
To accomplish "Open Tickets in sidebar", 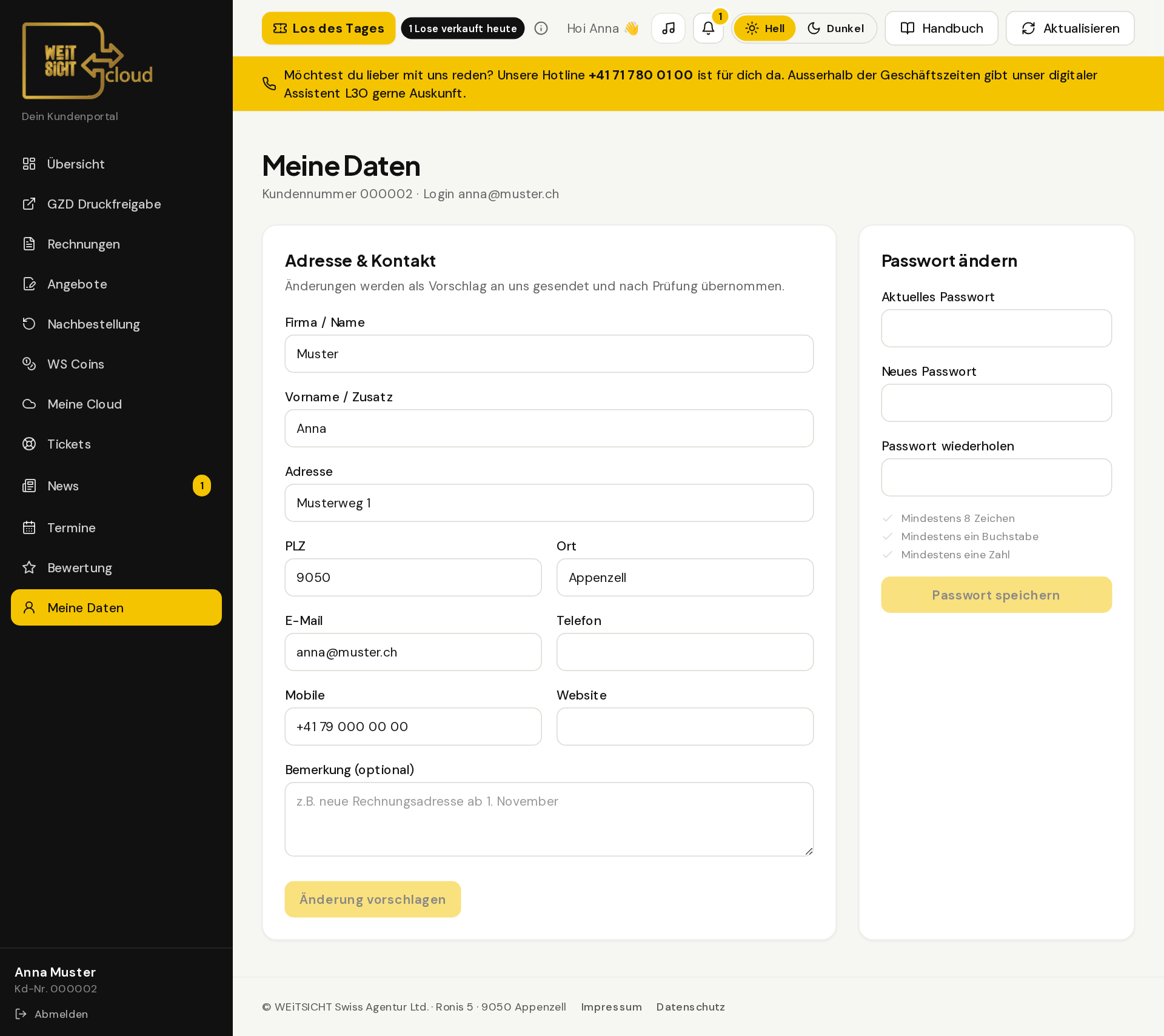I will click(116, 444).
